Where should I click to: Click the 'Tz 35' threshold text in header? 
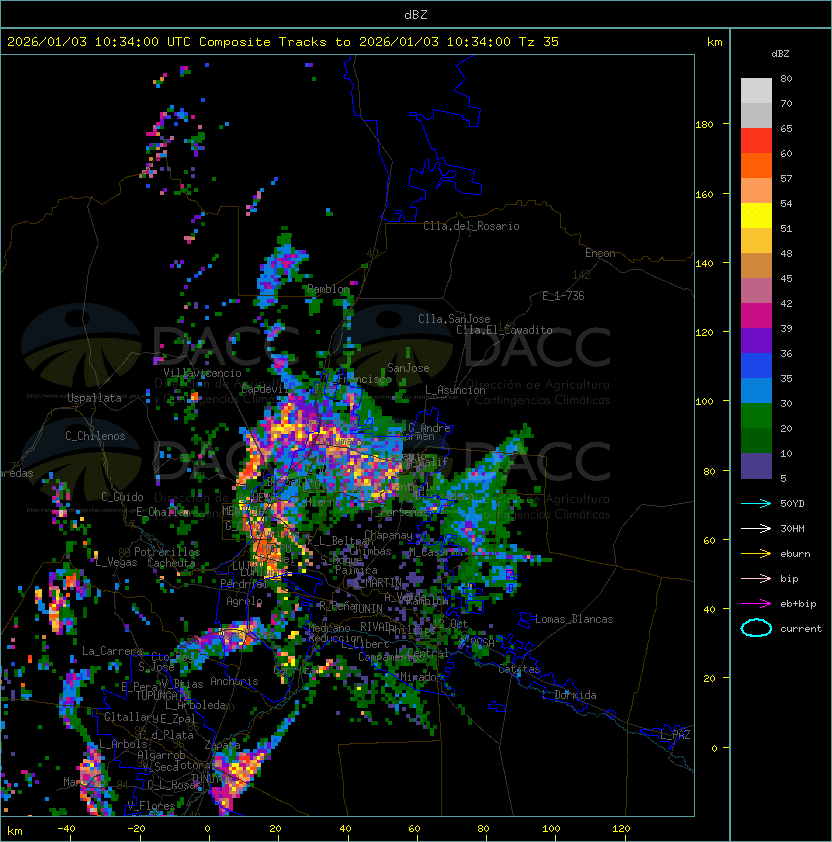tap(539, 42)
